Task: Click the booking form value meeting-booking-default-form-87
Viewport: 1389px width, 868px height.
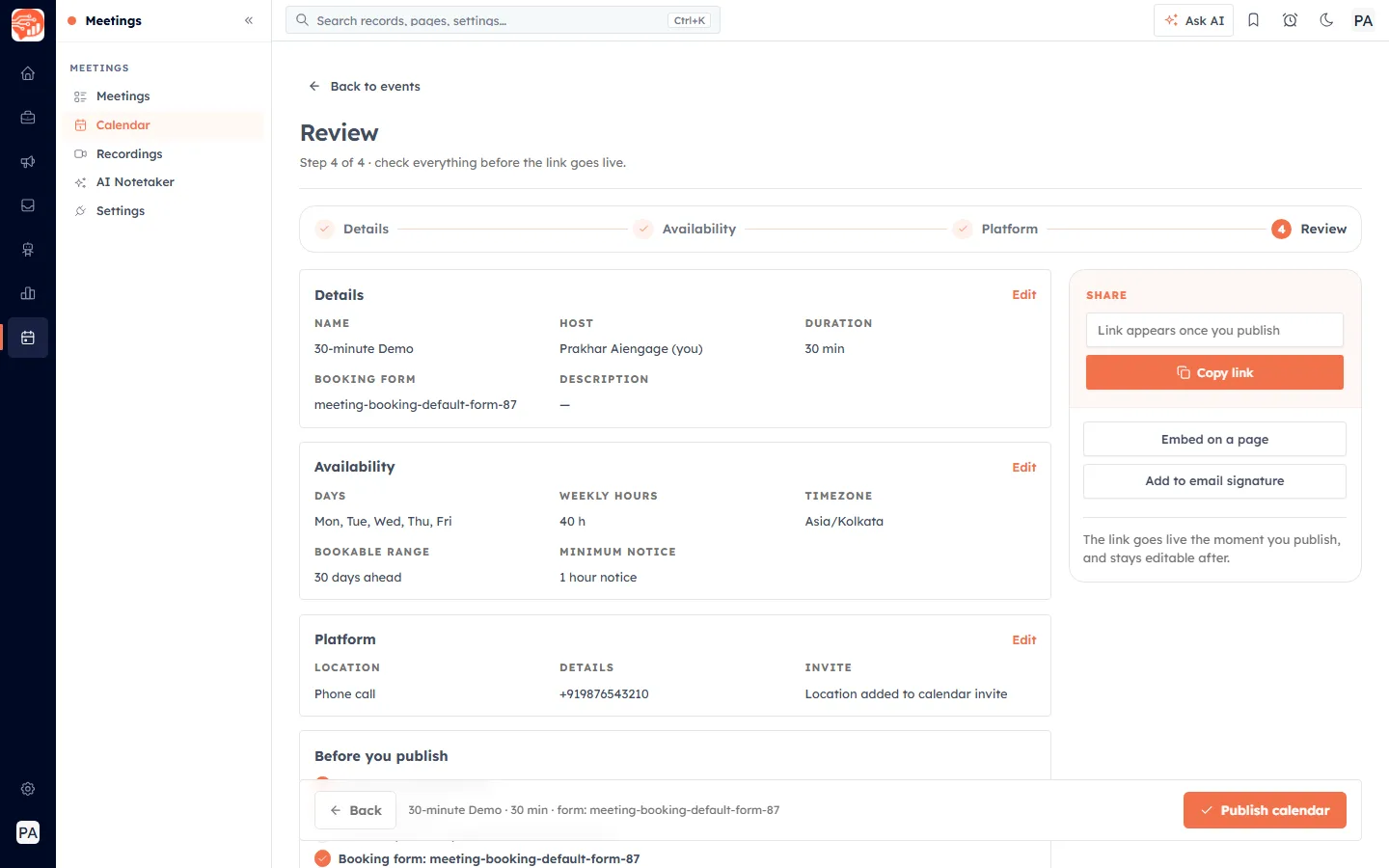Action: point(416,405)
